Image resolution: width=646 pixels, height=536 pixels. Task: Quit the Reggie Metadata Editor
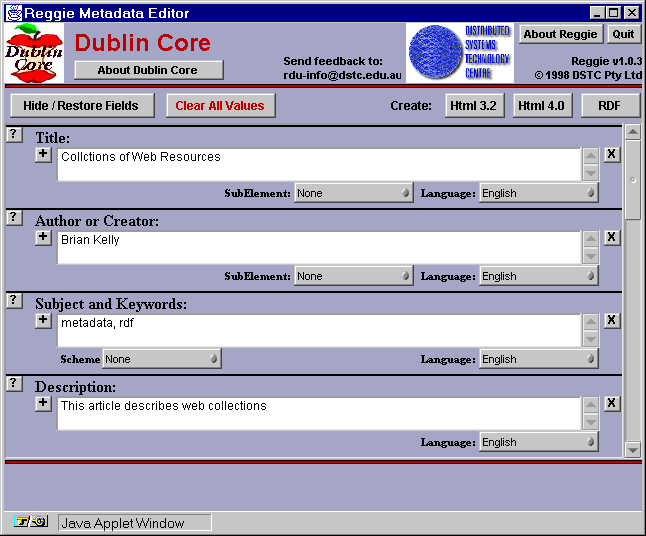[624, 34]
